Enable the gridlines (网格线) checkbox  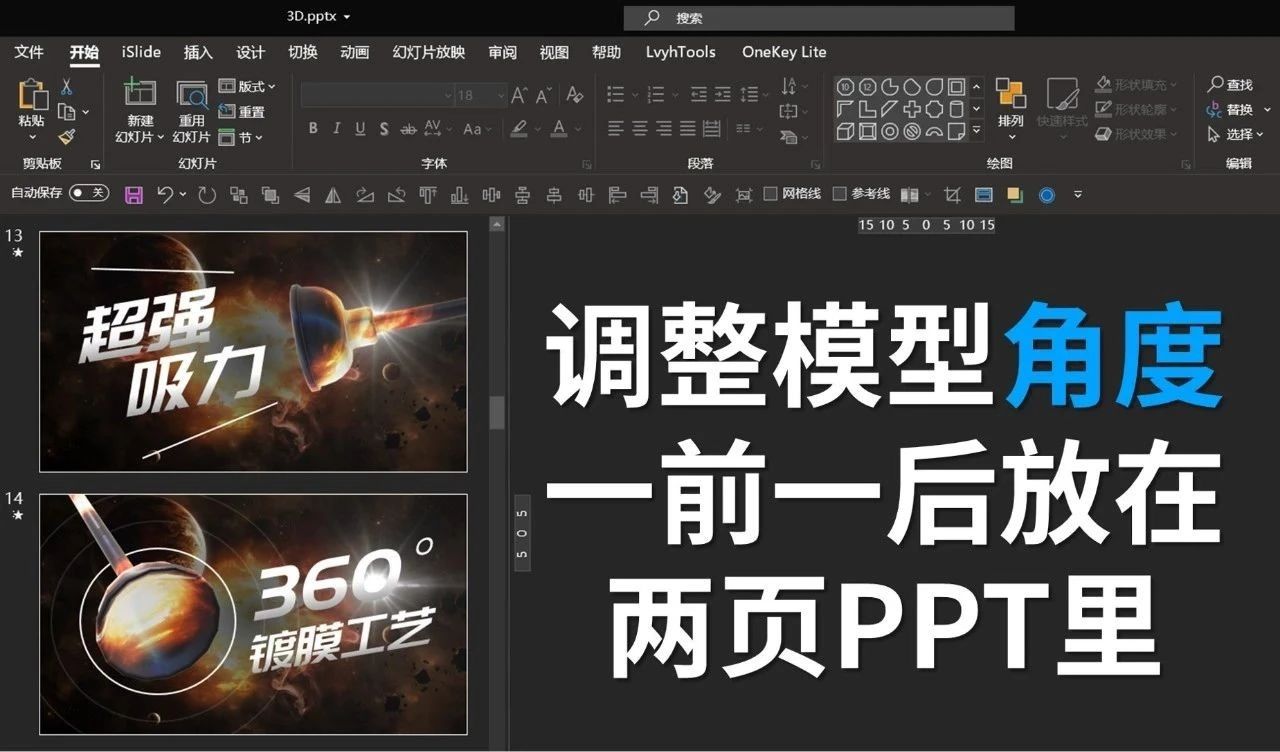(771, 194)
